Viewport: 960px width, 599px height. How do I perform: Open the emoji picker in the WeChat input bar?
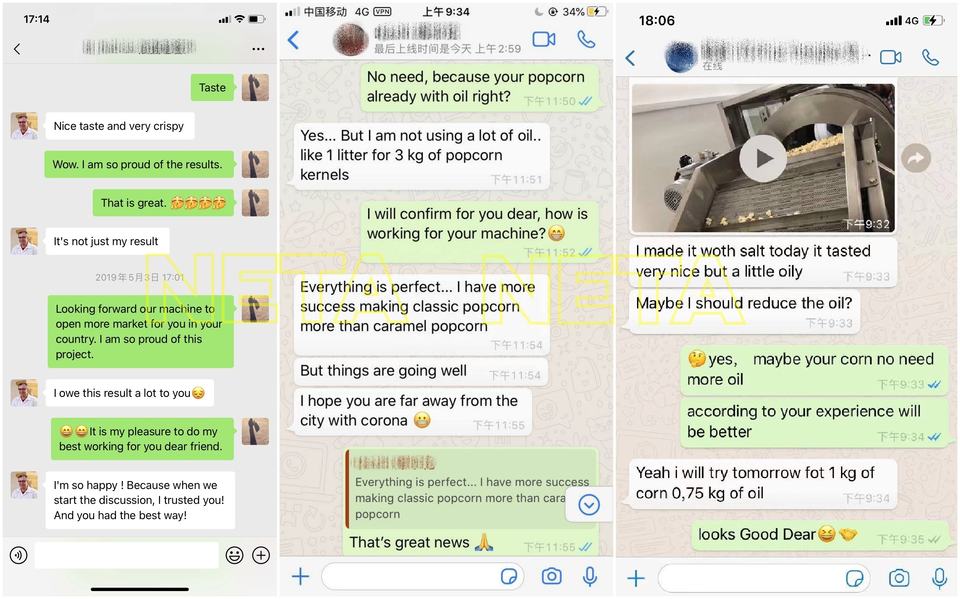234,556
